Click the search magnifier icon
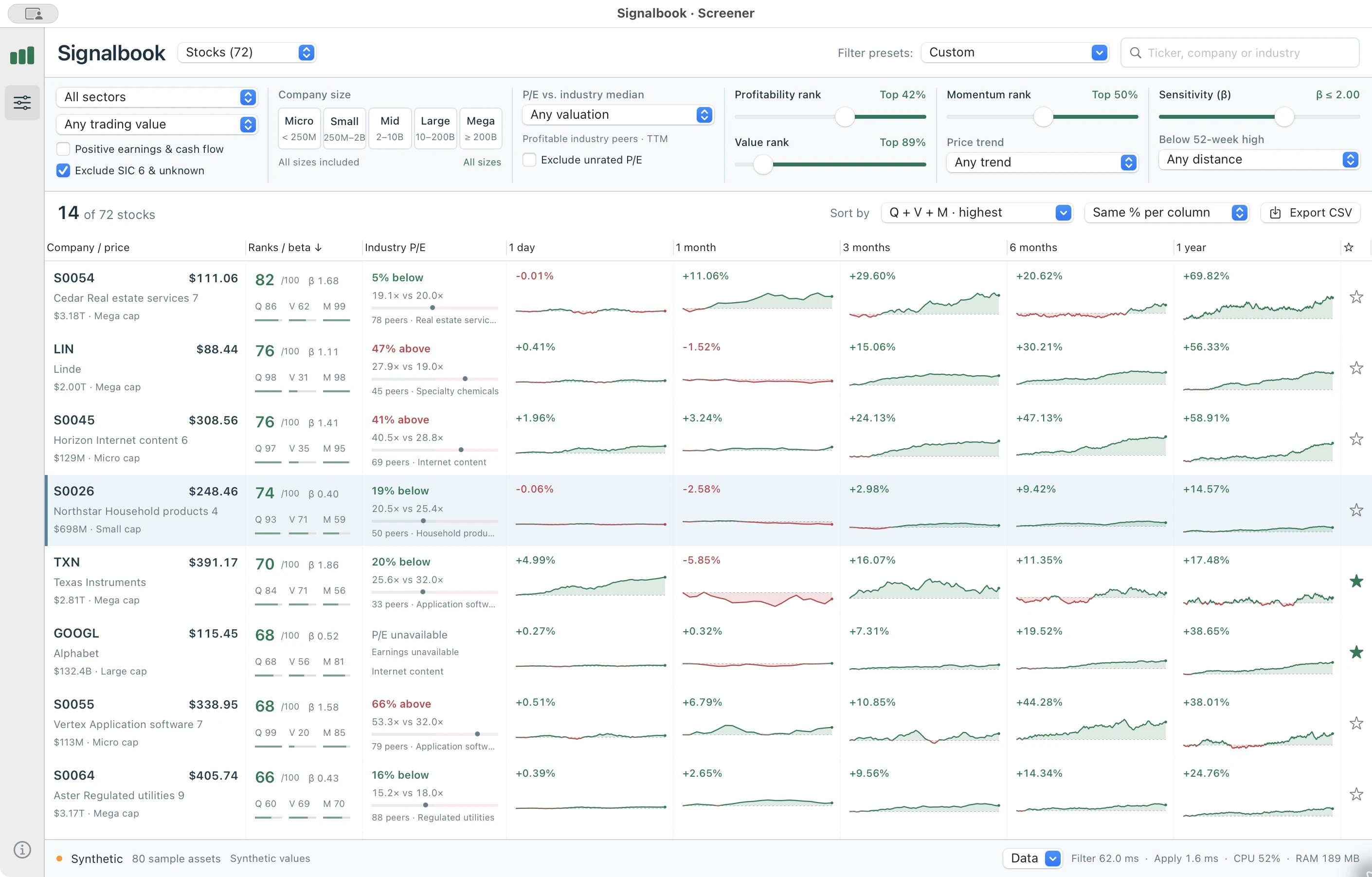The height and width of the screenshot is (877, 1372). pyautogui.click(x=1135, y=53)
